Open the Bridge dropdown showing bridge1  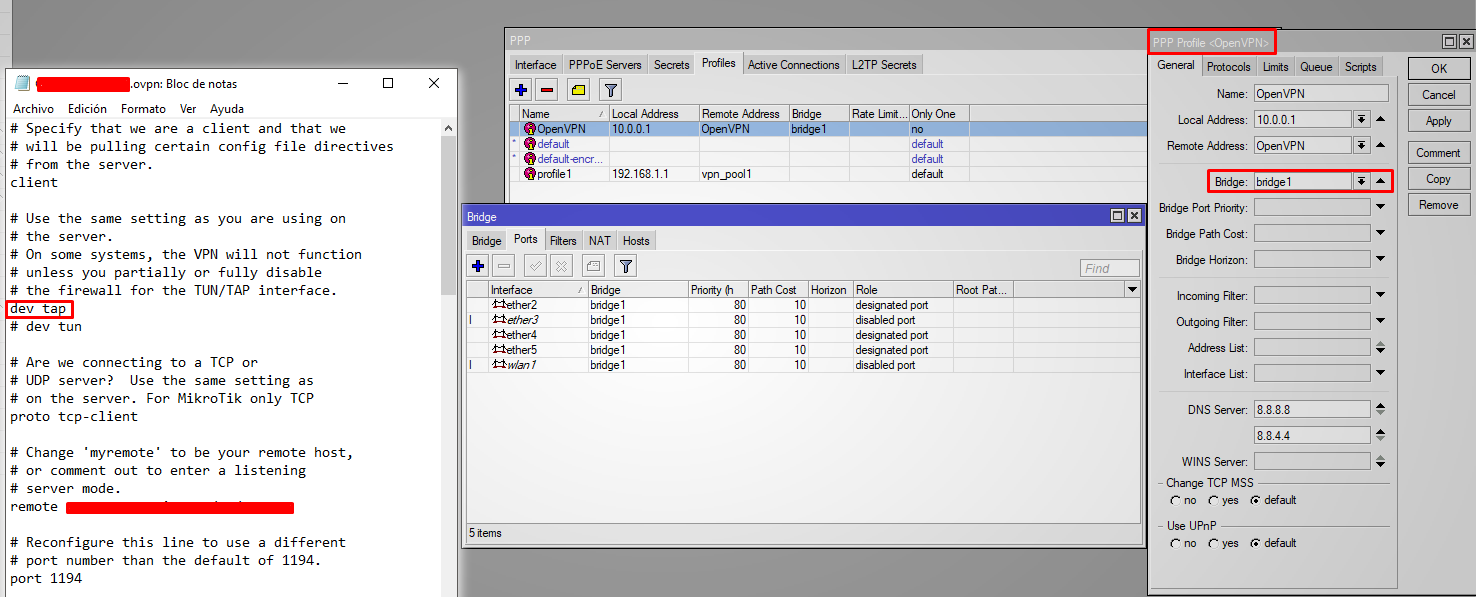point(1361,182)
